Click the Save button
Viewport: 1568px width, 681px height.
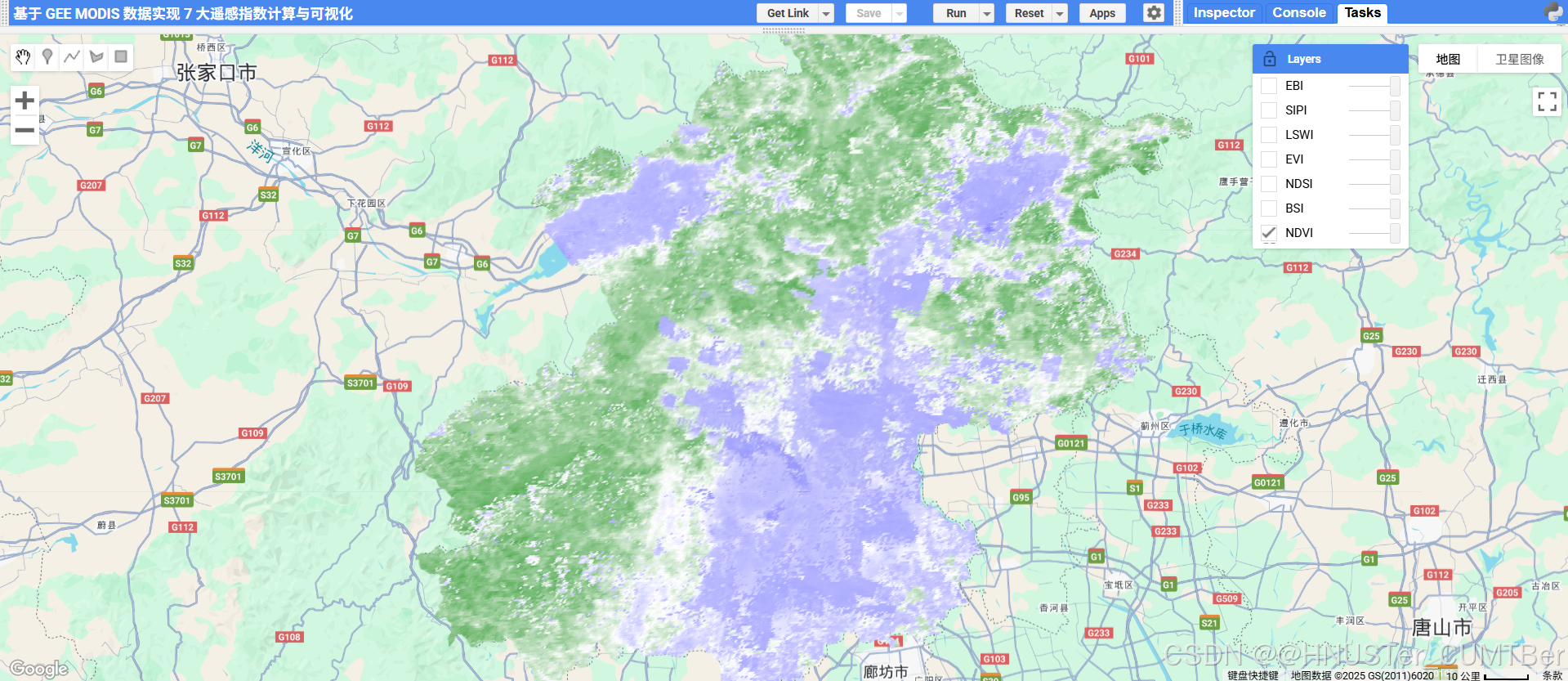(x=869, y=13)
